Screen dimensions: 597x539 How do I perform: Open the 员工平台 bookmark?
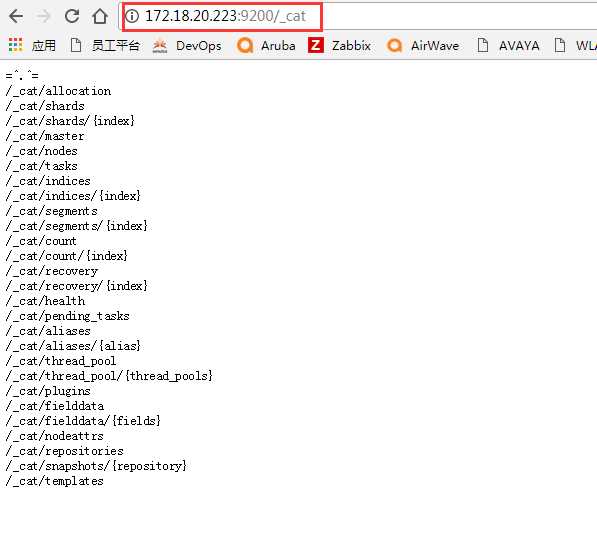click(116, 46)
